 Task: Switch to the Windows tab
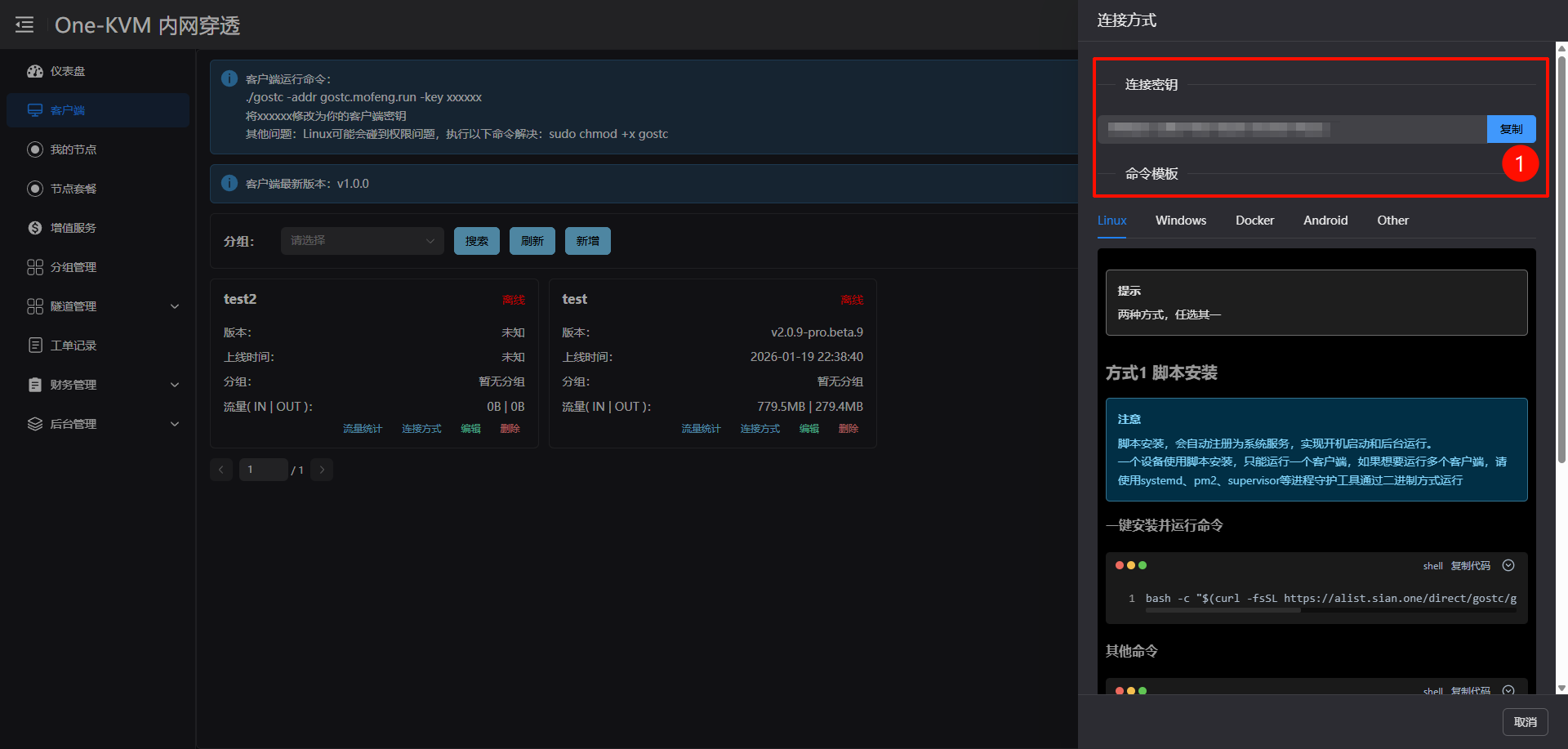[1180, 221]
